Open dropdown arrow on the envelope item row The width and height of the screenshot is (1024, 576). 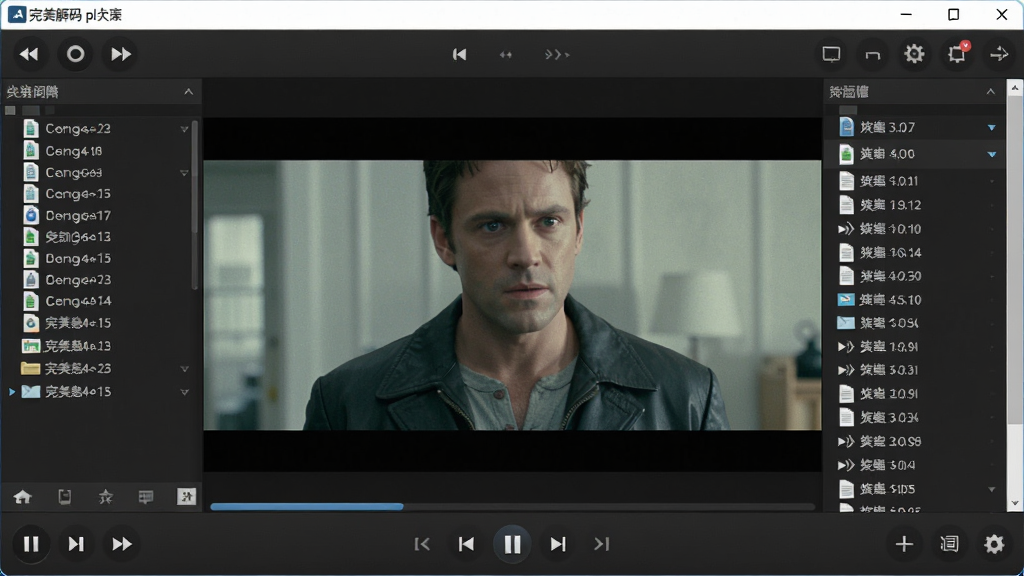184,392
